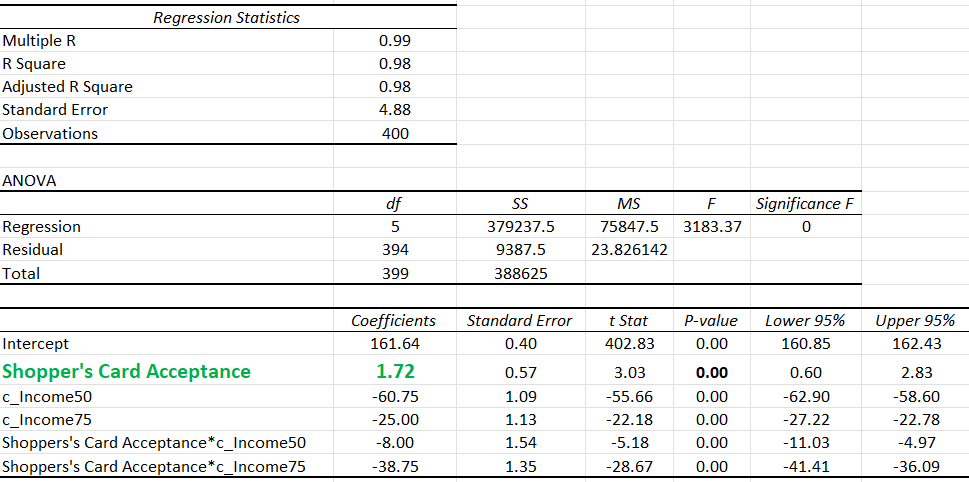The height and width of the screenshot is (482, 969).
Task: Select the Standard Error 4.88 cell
Action: (x=394, y=110)
